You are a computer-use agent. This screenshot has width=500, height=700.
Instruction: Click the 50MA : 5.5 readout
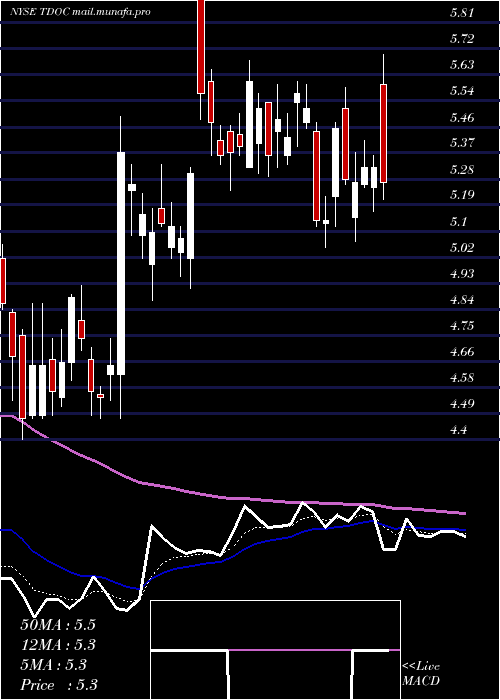click(58, 625)
